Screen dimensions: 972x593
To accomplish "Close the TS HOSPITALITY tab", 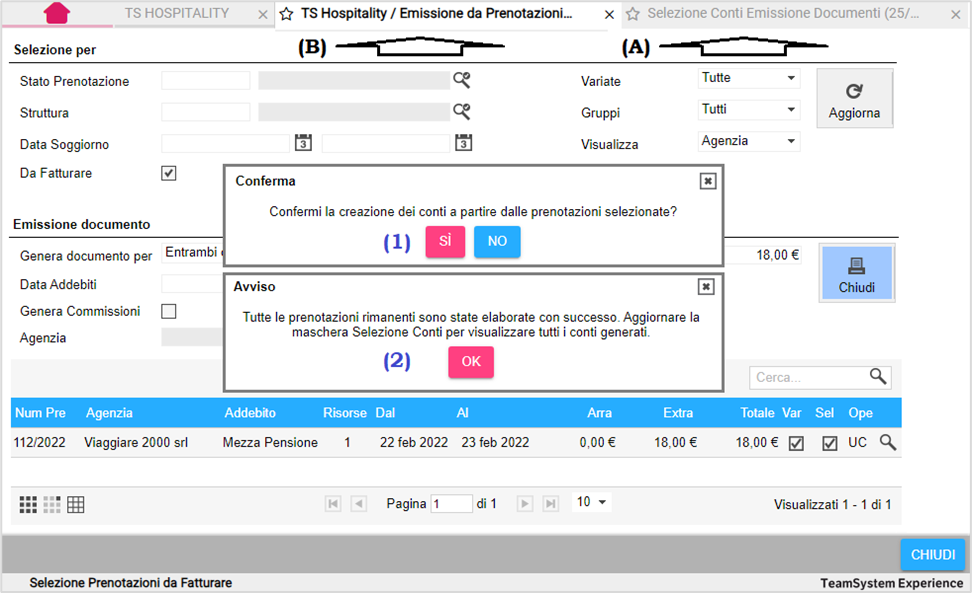I will [x=263, y=14].
